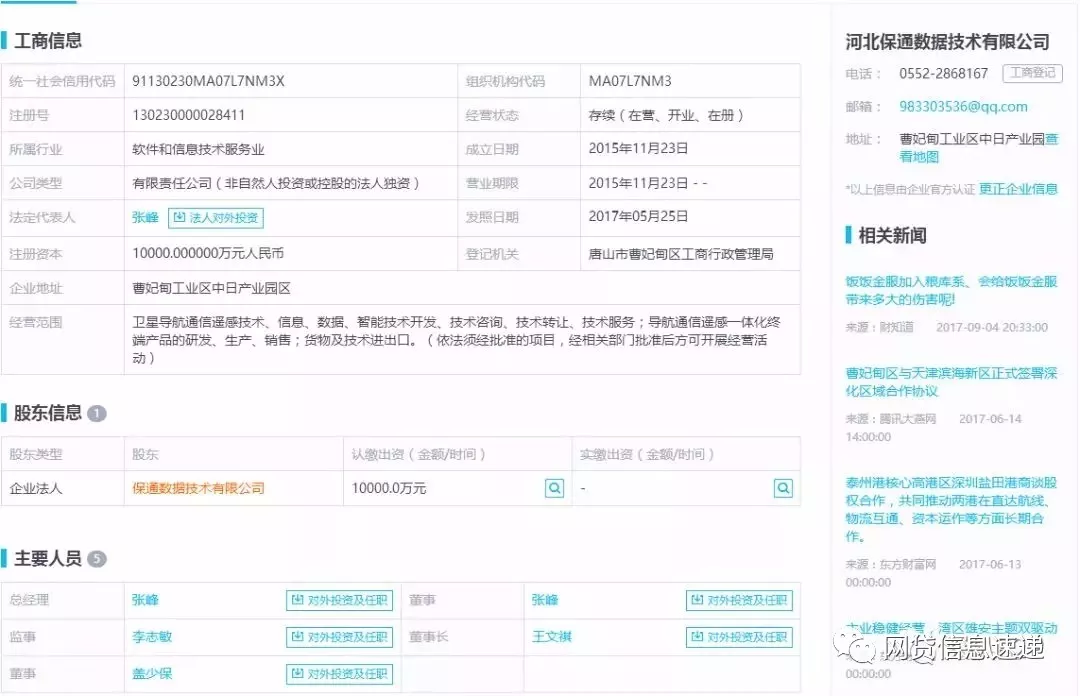Open 董事长 王文祺 person link
Viewport: 1080px width, 696px height.
coord(552,637)
